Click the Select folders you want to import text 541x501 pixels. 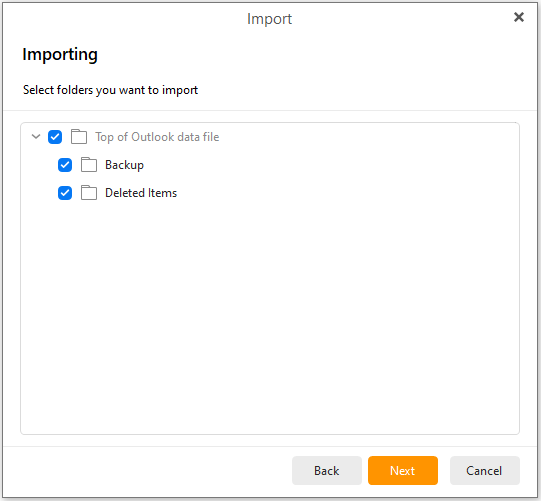pyautogui.click(x=110, y=90)
